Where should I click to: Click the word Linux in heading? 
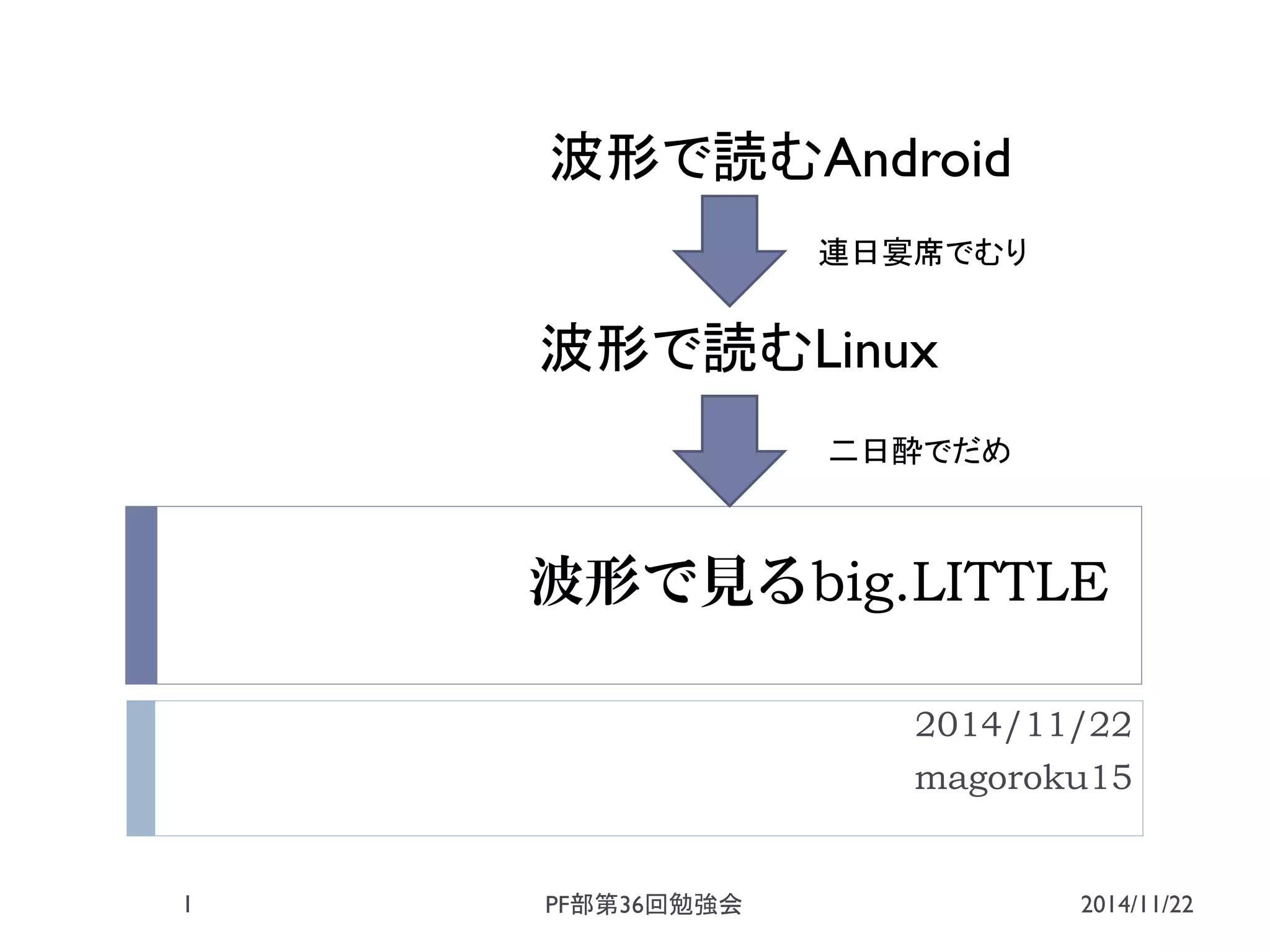(876, 350)
